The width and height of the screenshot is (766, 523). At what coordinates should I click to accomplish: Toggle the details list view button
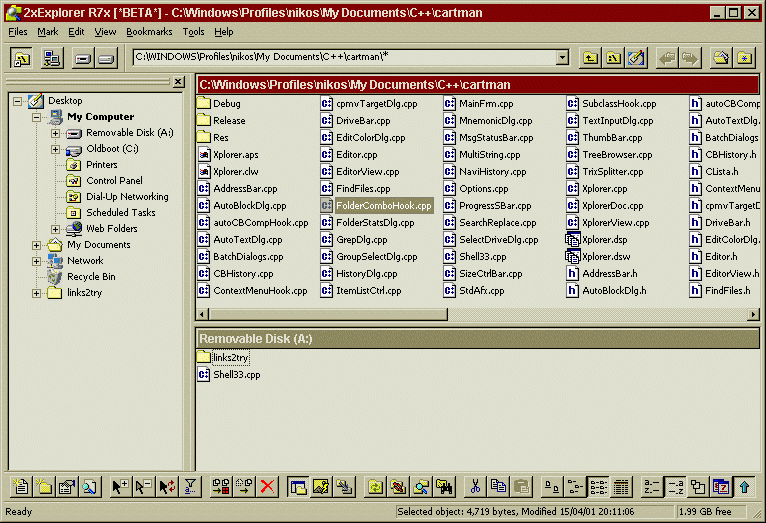pyautogui.click(x=621, y=487)
